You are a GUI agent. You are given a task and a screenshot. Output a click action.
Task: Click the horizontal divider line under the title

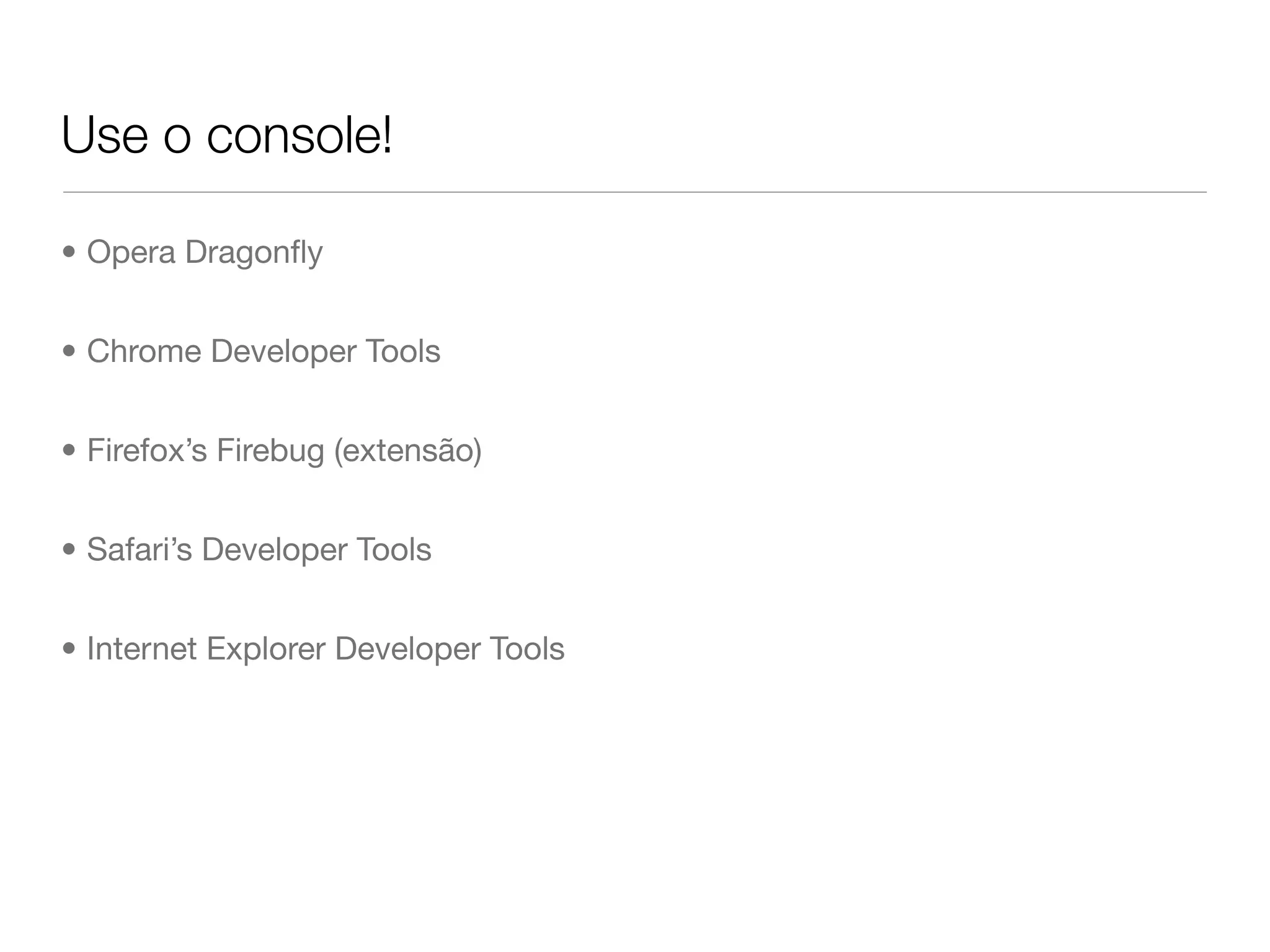(x=634, y=192)
